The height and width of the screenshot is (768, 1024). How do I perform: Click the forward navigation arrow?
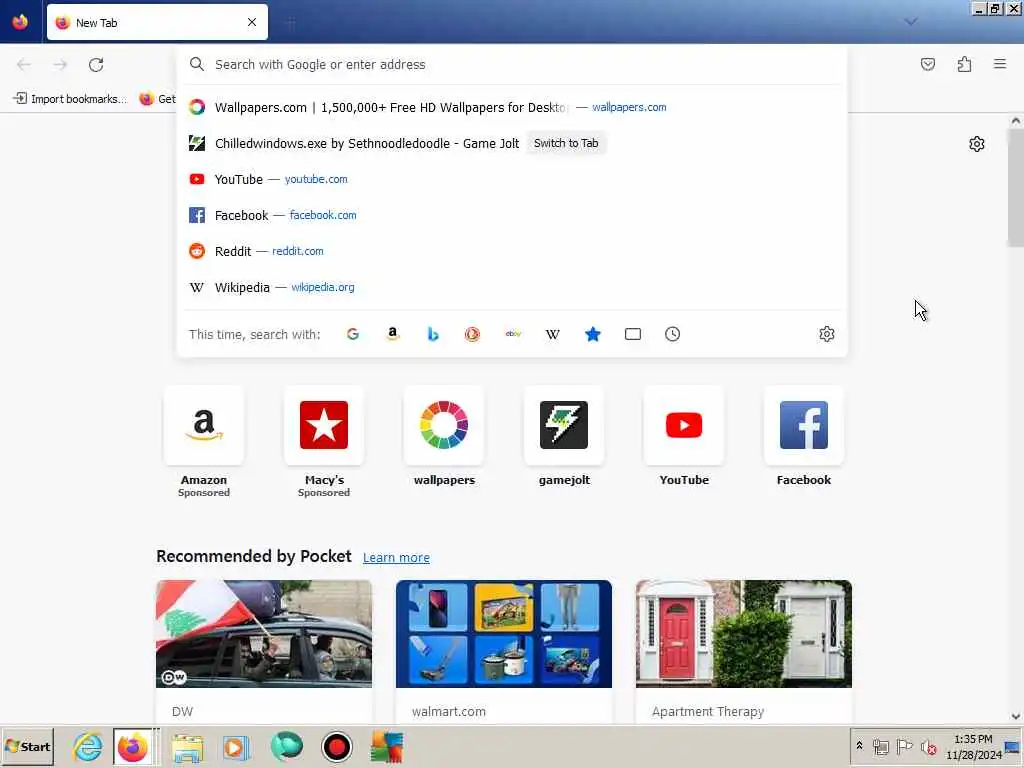pyautogui.click(x=60, y=65)
